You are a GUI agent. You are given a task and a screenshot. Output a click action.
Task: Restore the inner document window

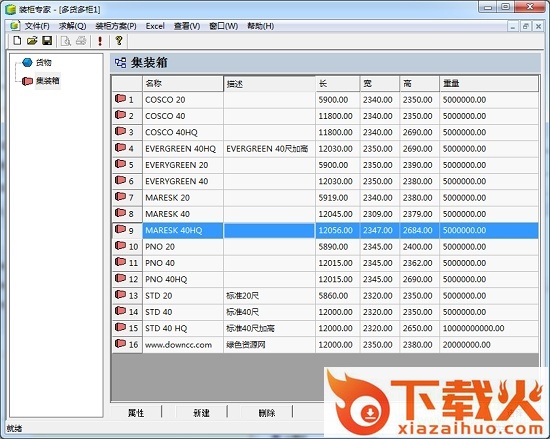coord(525,26)
